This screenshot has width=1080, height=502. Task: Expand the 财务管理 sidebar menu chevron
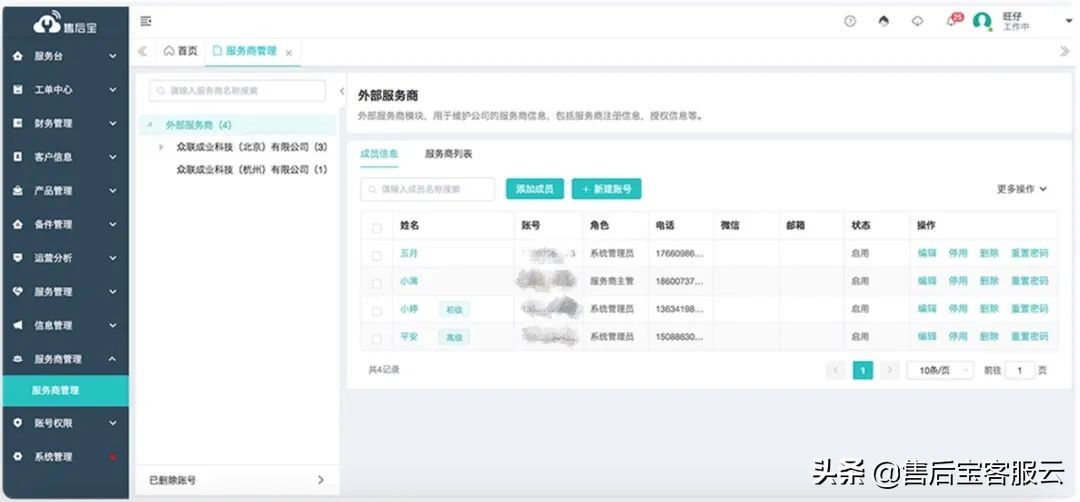[x=113, y=124]
